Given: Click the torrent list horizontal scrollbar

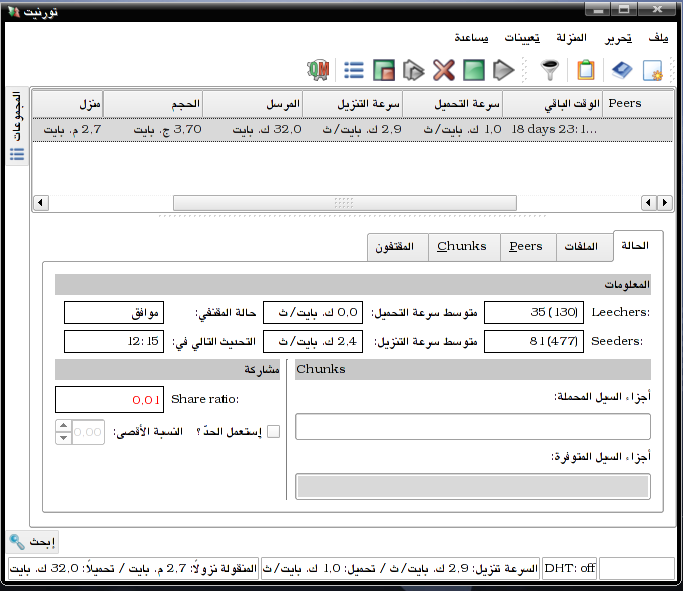Looking at the screenshot, I should tap(345, 203).
